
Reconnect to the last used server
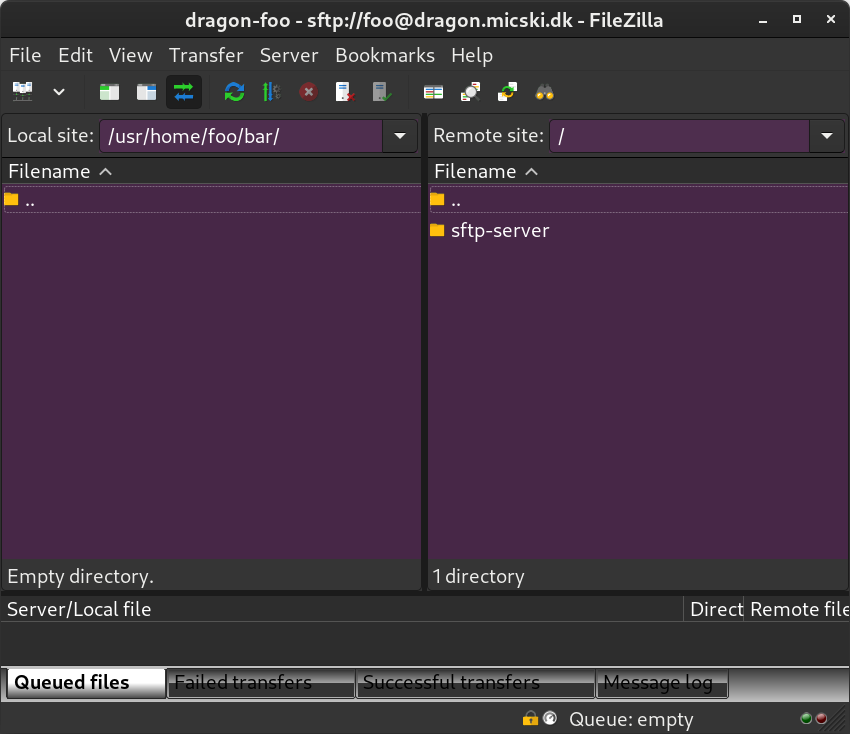point(382,92)
